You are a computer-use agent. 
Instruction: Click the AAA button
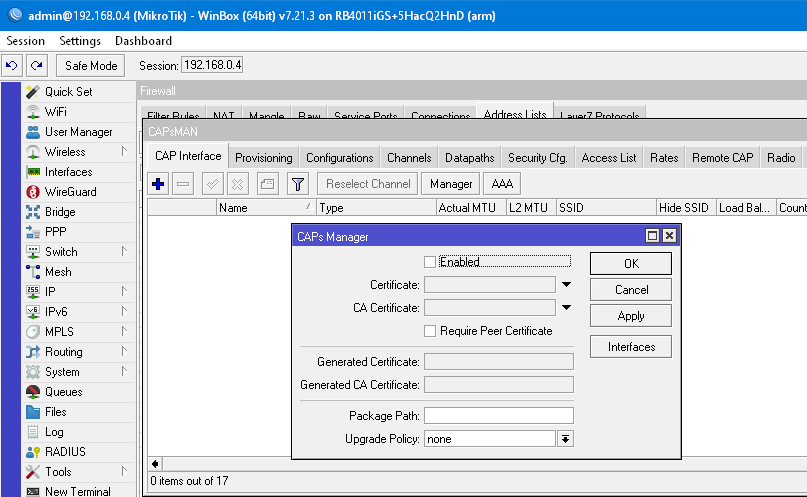click(x=502, y=184)
